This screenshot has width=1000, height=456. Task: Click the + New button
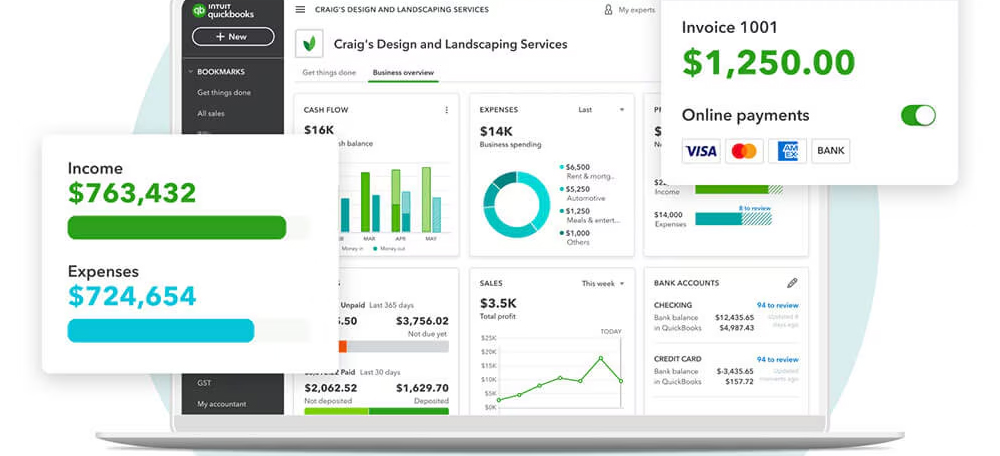coord(233,37)
